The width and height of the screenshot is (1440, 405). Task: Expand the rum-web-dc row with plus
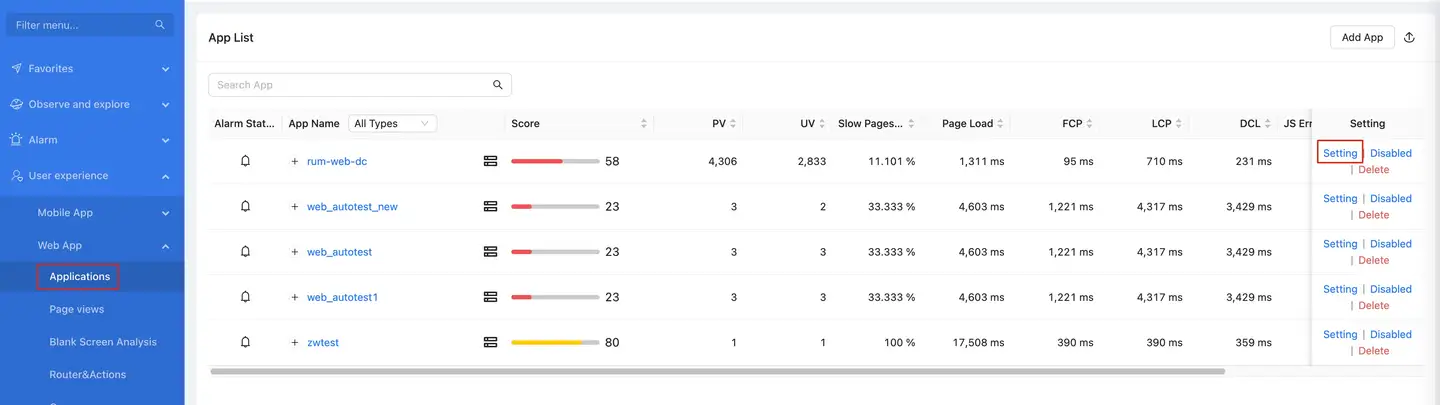point(295,161)
